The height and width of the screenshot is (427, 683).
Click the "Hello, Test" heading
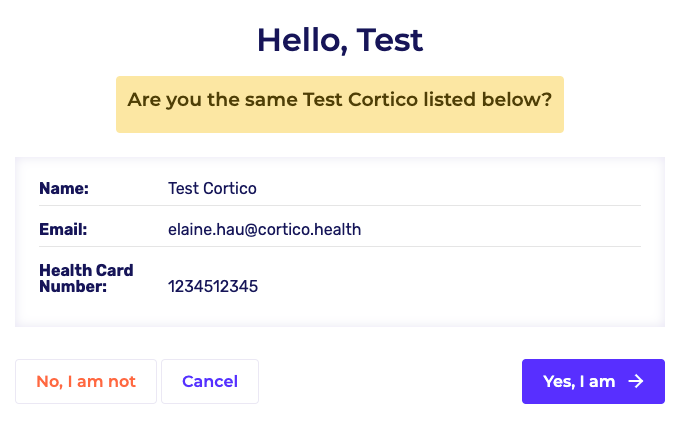[x=340, y=40]
